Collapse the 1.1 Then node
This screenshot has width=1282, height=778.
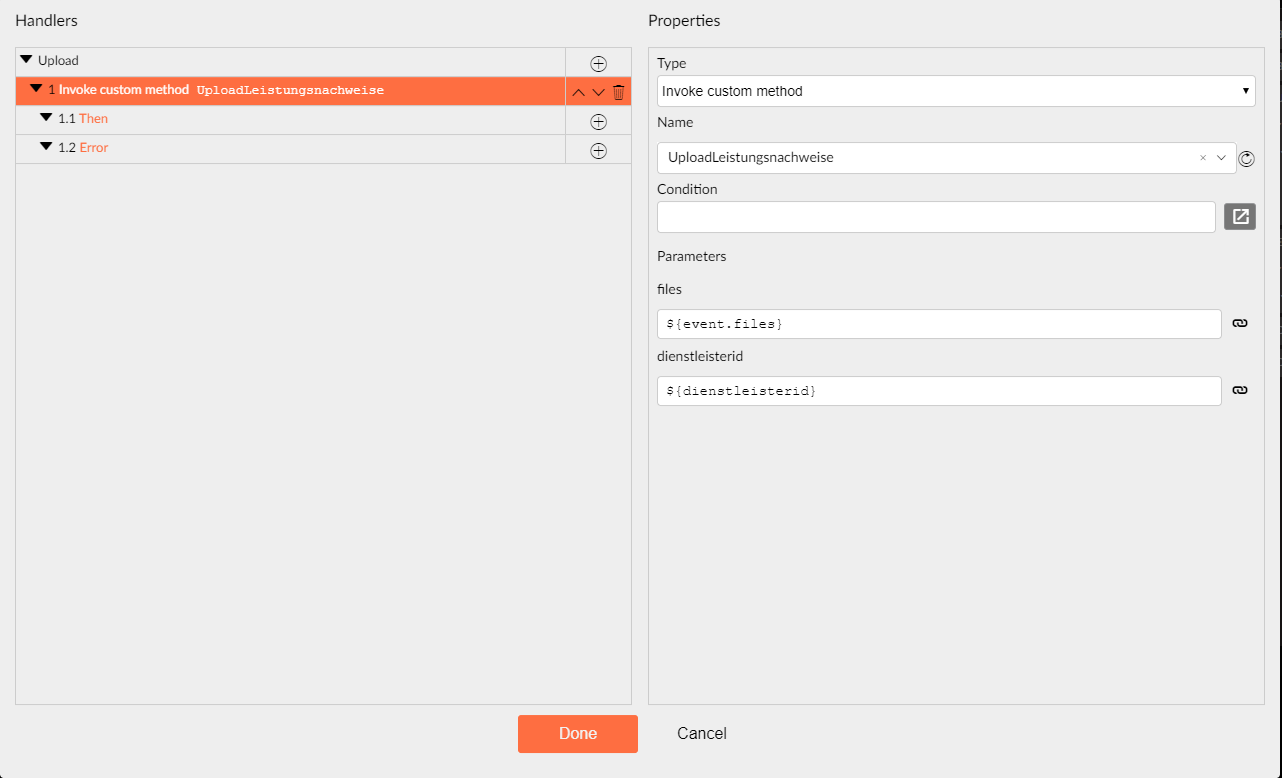click(46, 118)
